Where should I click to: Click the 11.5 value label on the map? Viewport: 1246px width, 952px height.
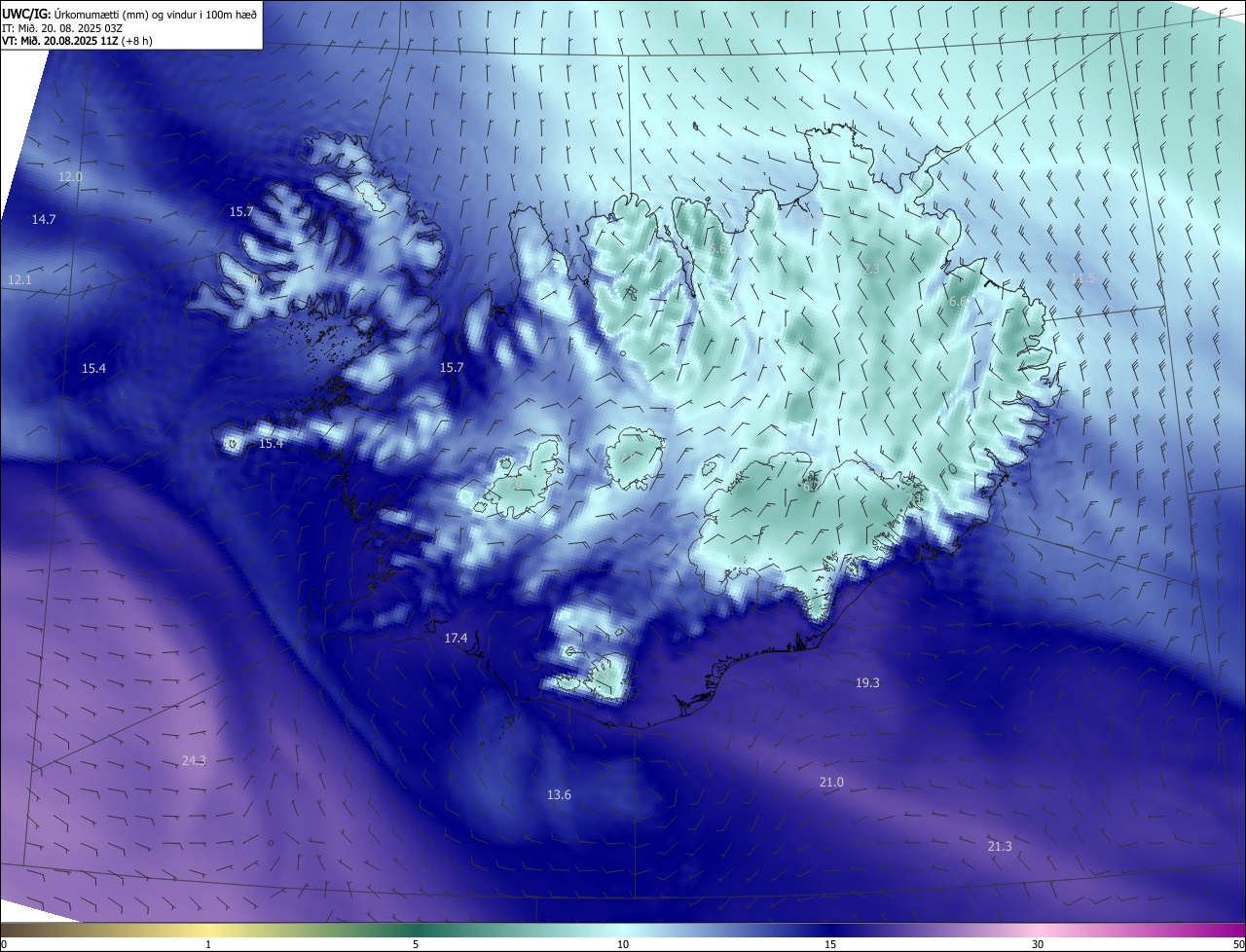coord(1082,278)
